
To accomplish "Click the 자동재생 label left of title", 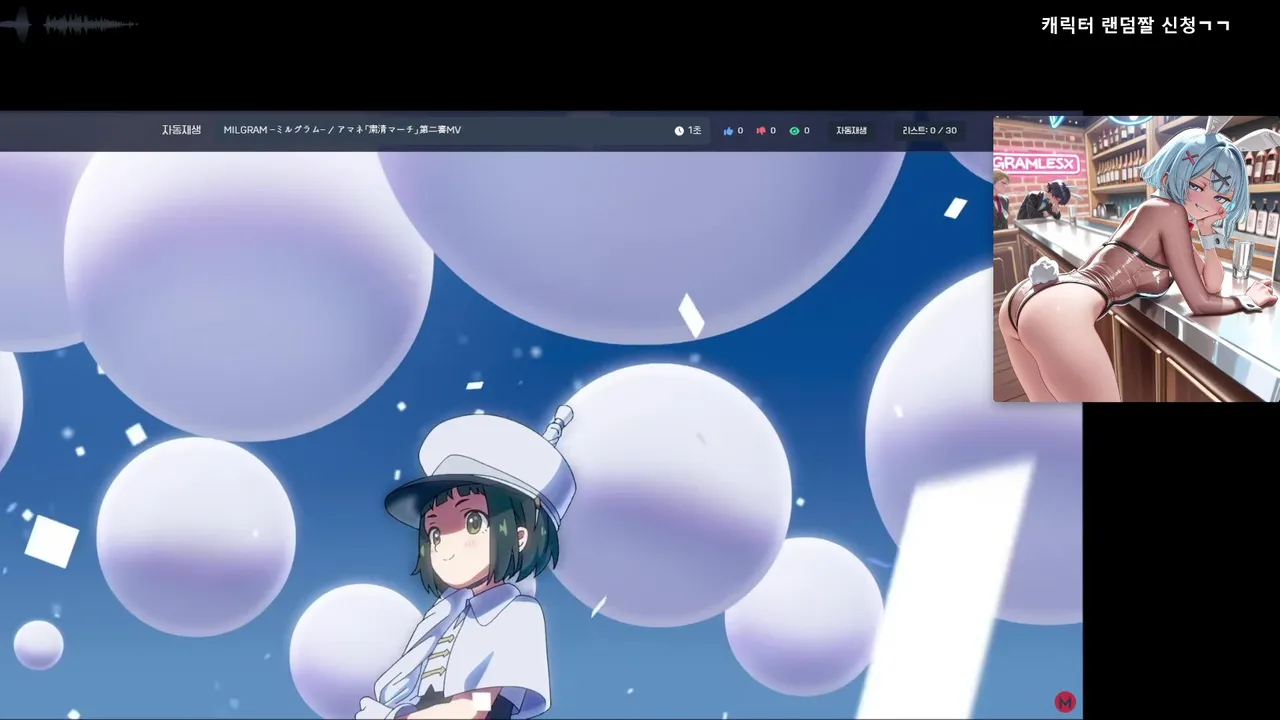I will (182, 130).
